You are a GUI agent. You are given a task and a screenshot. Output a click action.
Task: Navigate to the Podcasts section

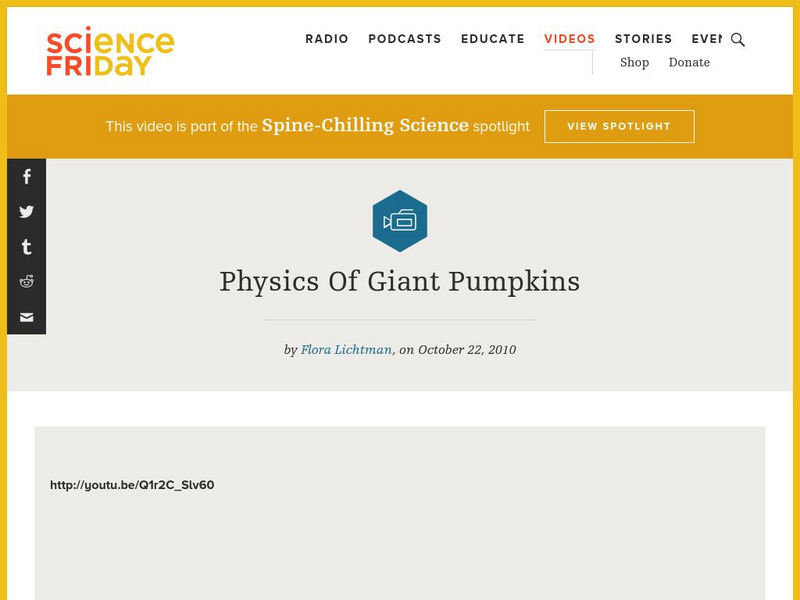click(x=404, y=39)
